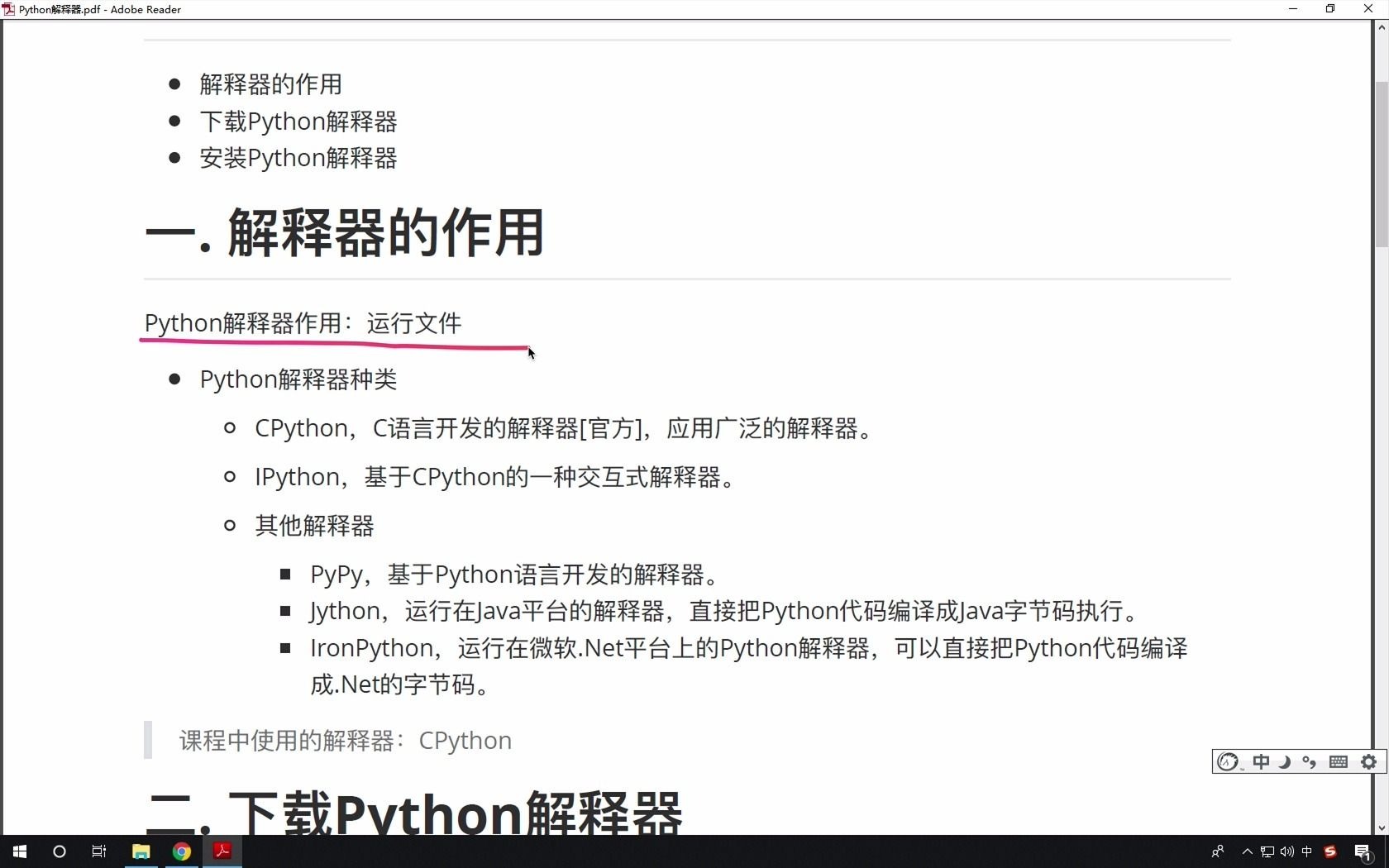
Task: Click the continuation line "成.Net的字节码。"
Action: (x=400, y=684)
